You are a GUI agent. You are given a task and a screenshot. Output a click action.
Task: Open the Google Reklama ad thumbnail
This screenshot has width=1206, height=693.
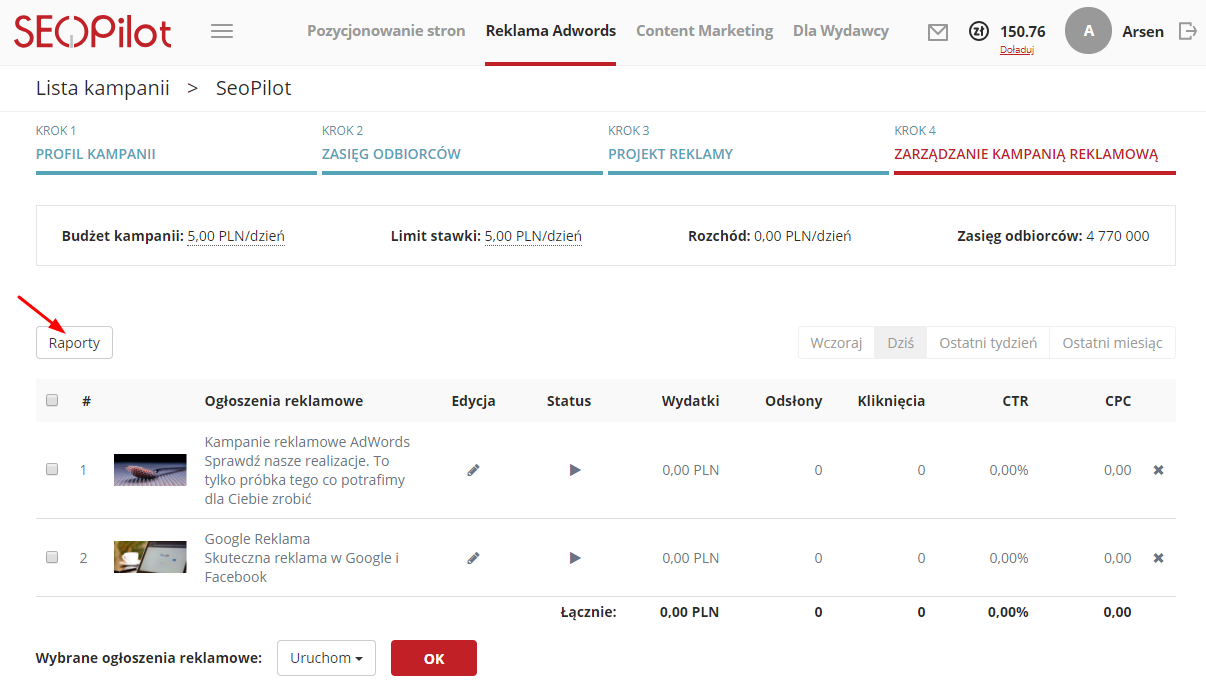pyautogui.click(x=150, y=557)
